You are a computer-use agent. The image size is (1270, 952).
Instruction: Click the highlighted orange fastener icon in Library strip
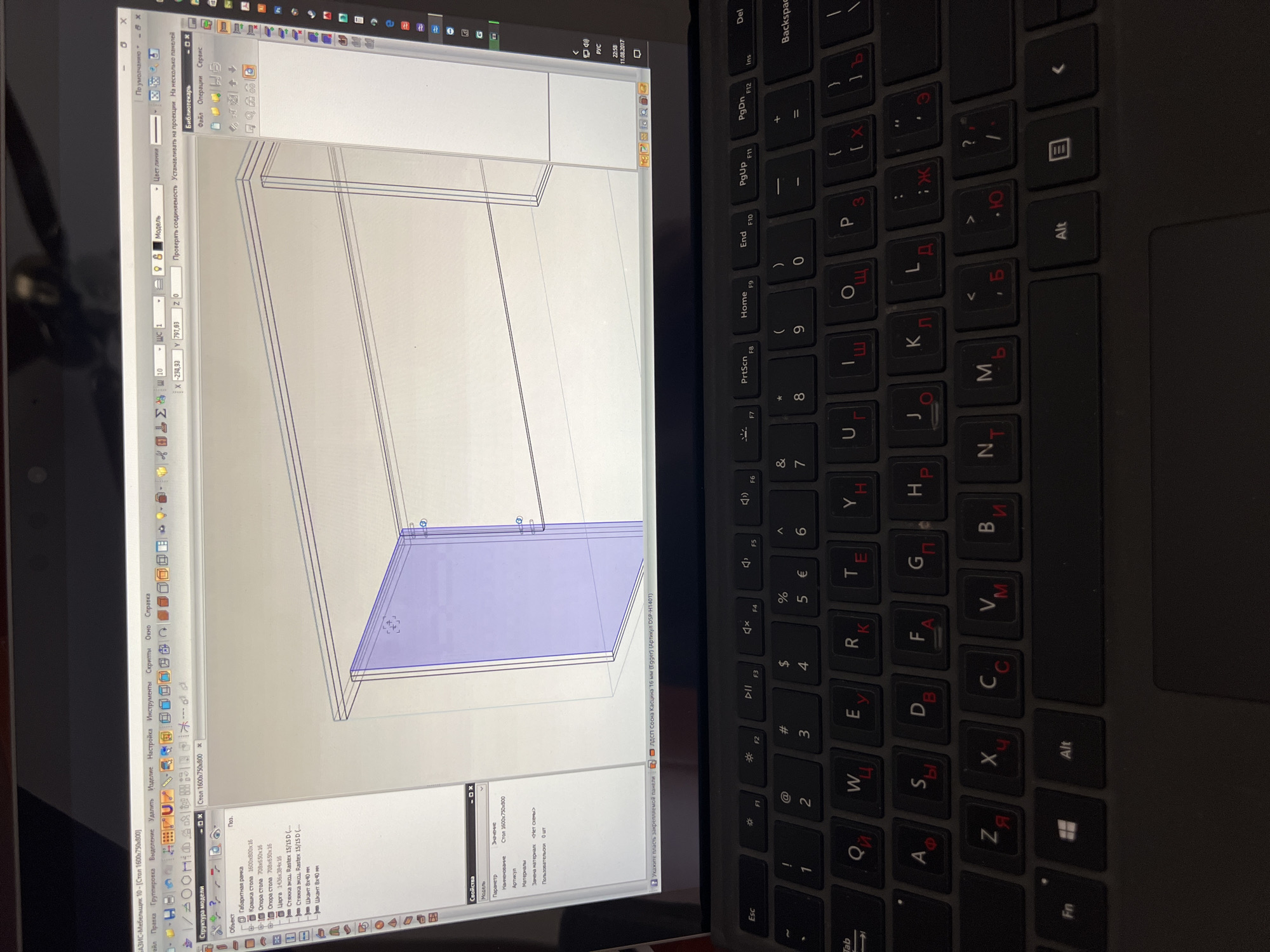click(224, 27)
